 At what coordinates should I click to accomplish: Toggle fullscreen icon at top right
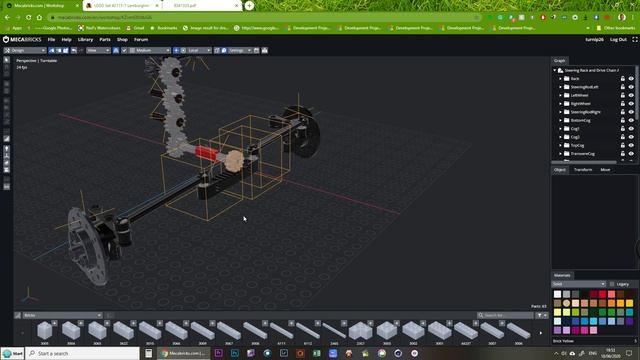click(635, 40)
